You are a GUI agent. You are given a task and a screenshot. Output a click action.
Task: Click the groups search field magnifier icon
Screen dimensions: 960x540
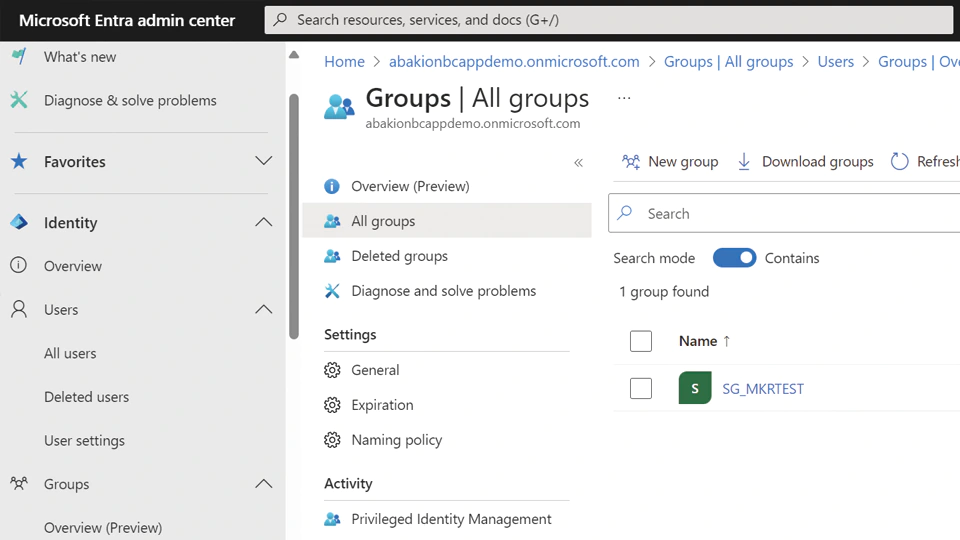[x=625, y=212]
